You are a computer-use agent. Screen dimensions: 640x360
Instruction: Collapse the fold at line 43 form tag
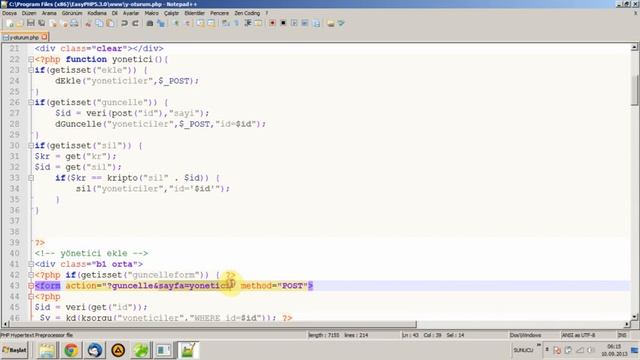pos(31,286)
